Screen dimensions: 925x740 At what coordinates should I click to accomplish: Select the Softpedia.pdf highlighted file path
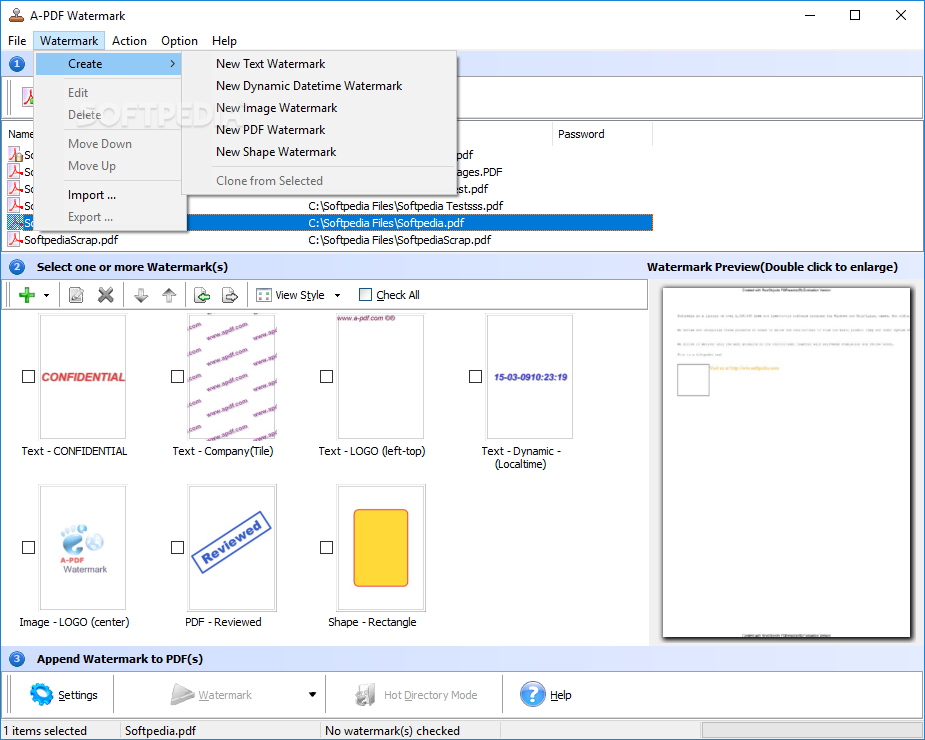(x=386, y=222)
